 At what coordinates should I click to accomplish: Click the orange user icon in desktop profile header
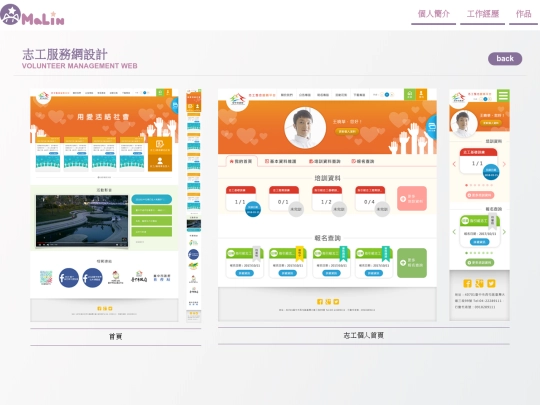tap(421, 94)
